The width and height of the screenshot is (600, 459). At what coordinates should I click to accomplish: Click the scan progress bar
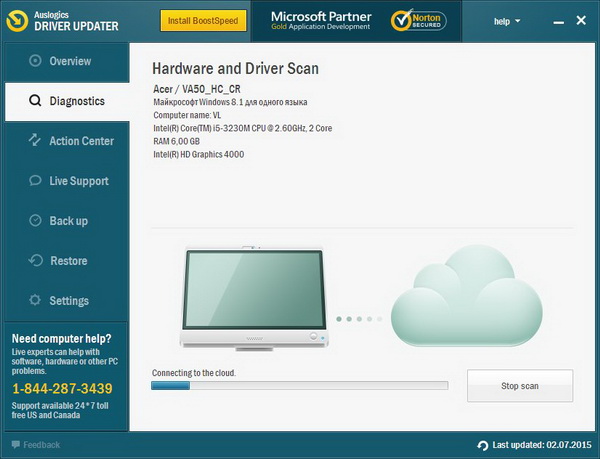coord(299,385)
